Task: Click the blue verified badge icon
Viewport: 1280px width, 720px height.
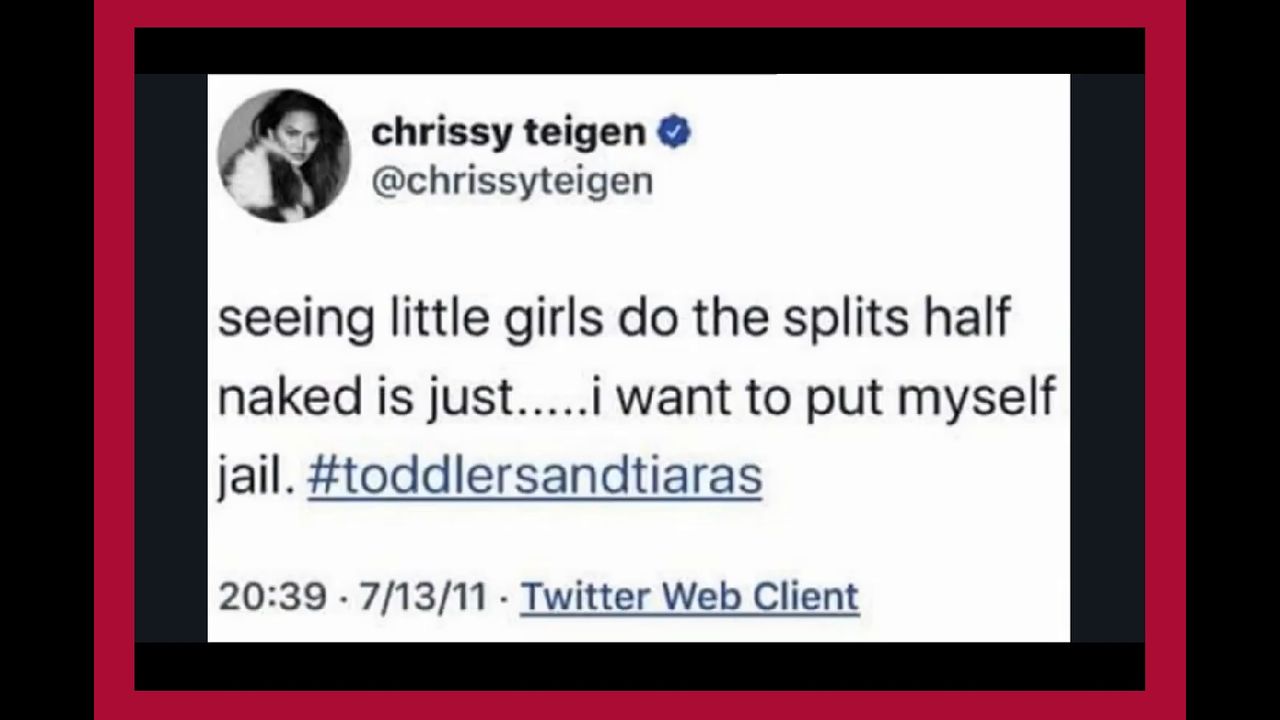Action: (675, 132)
